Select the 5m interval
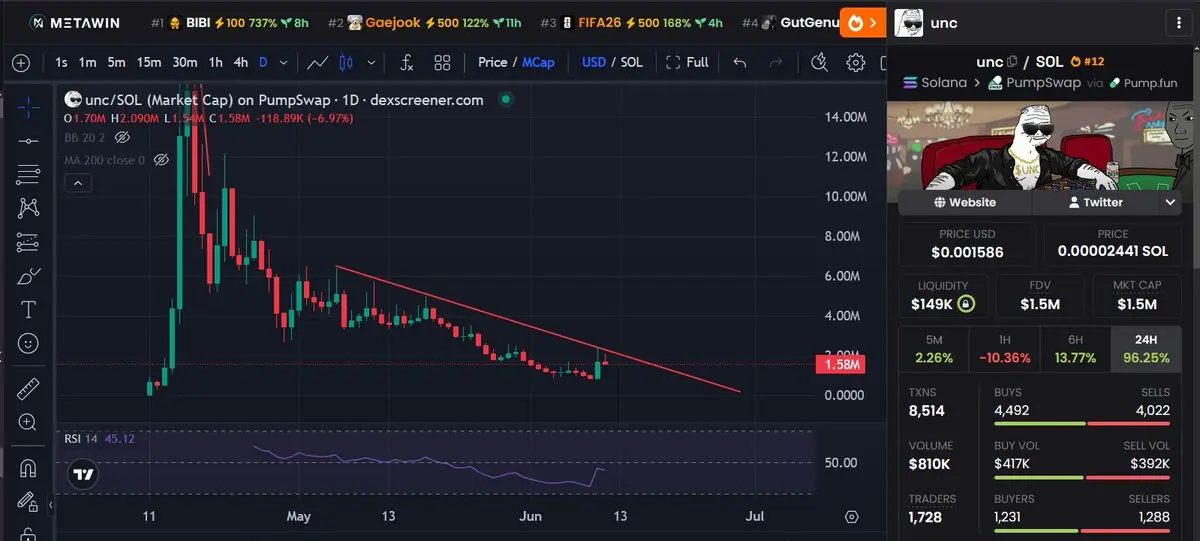 click(x=117, y=62)
